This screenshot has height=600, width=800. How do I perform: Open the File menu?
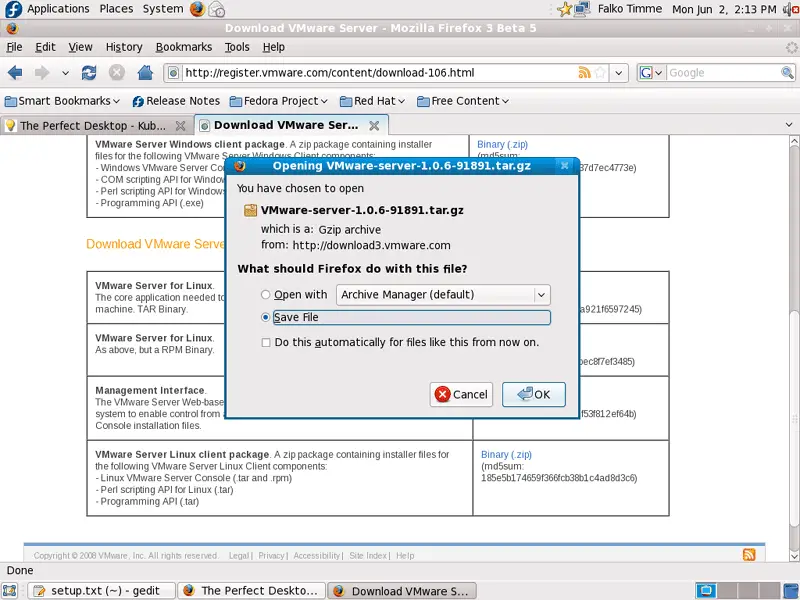tap(14, 47)
